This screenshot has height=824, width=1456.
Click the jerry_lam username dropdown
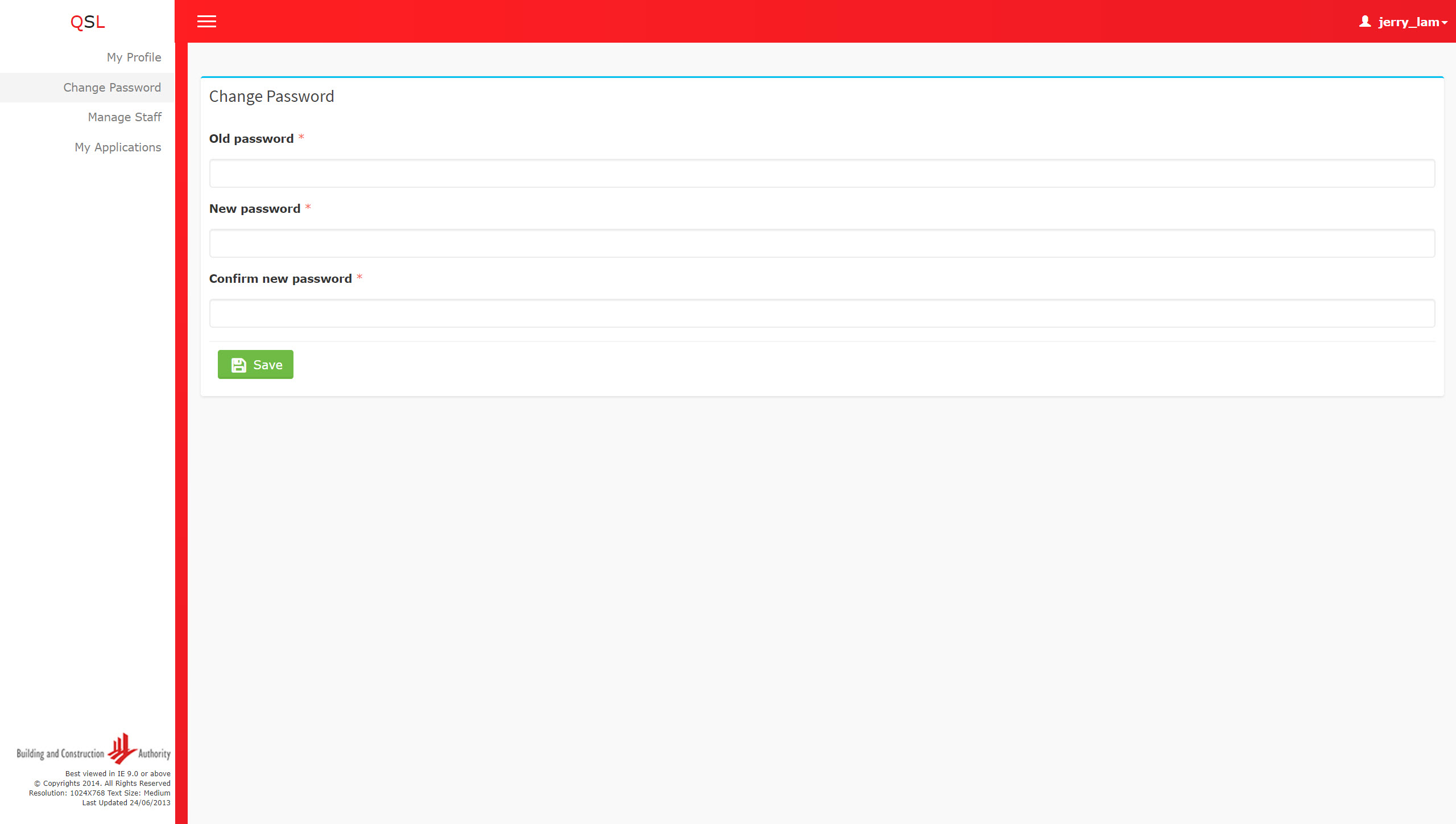point(1400,21)
